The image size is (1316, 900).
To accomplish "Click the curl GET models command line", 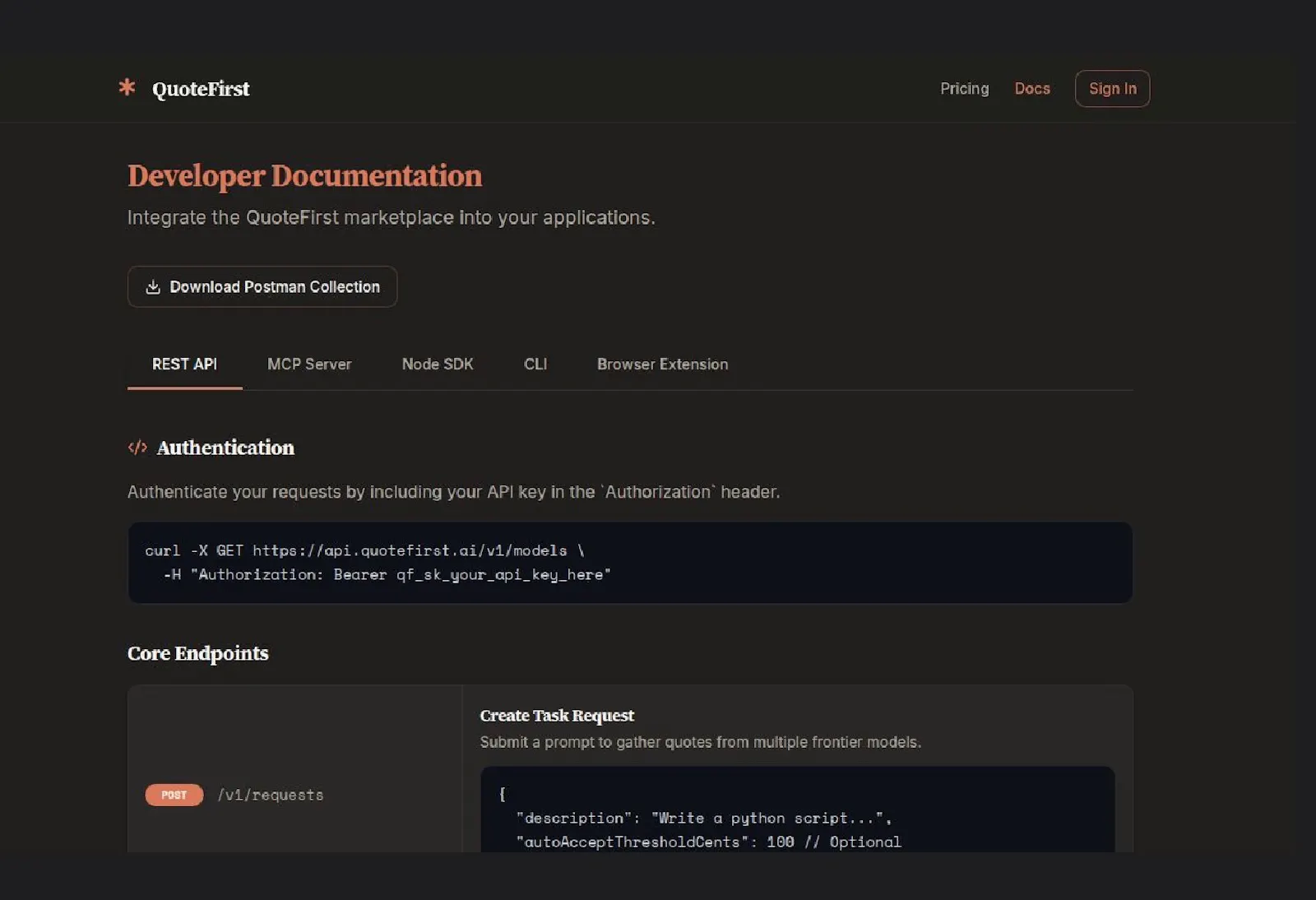I will point(364,550).
